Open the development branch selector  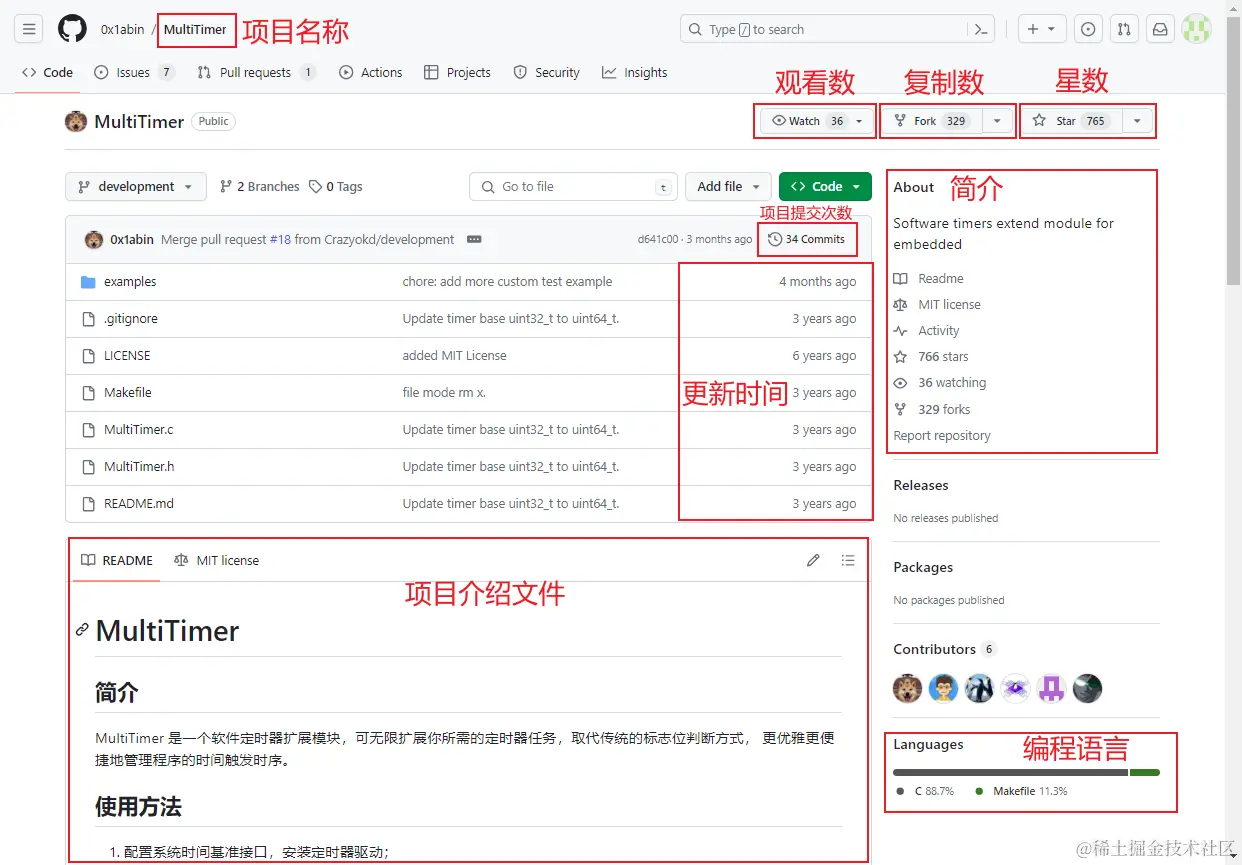tap(136, 187)
